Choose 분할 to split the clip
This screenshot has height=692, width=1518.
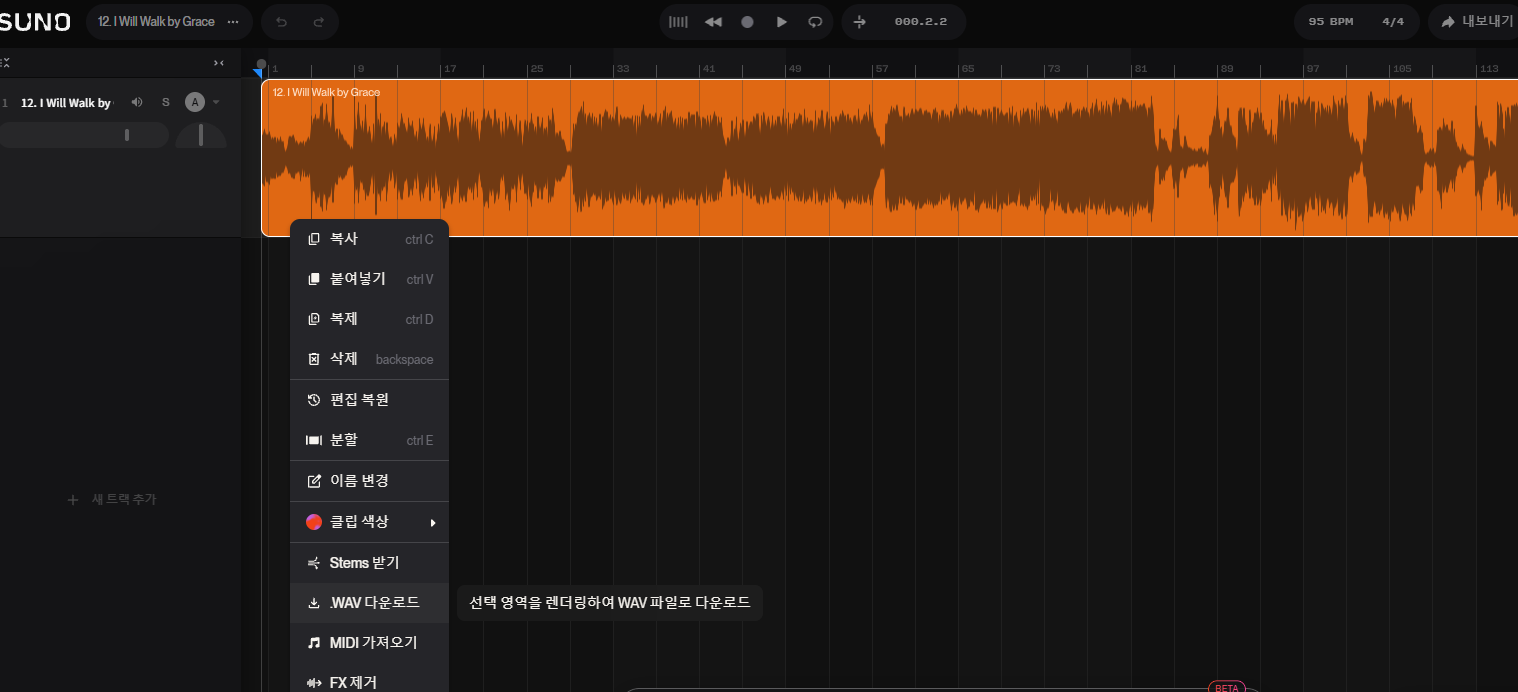point(369,440)
